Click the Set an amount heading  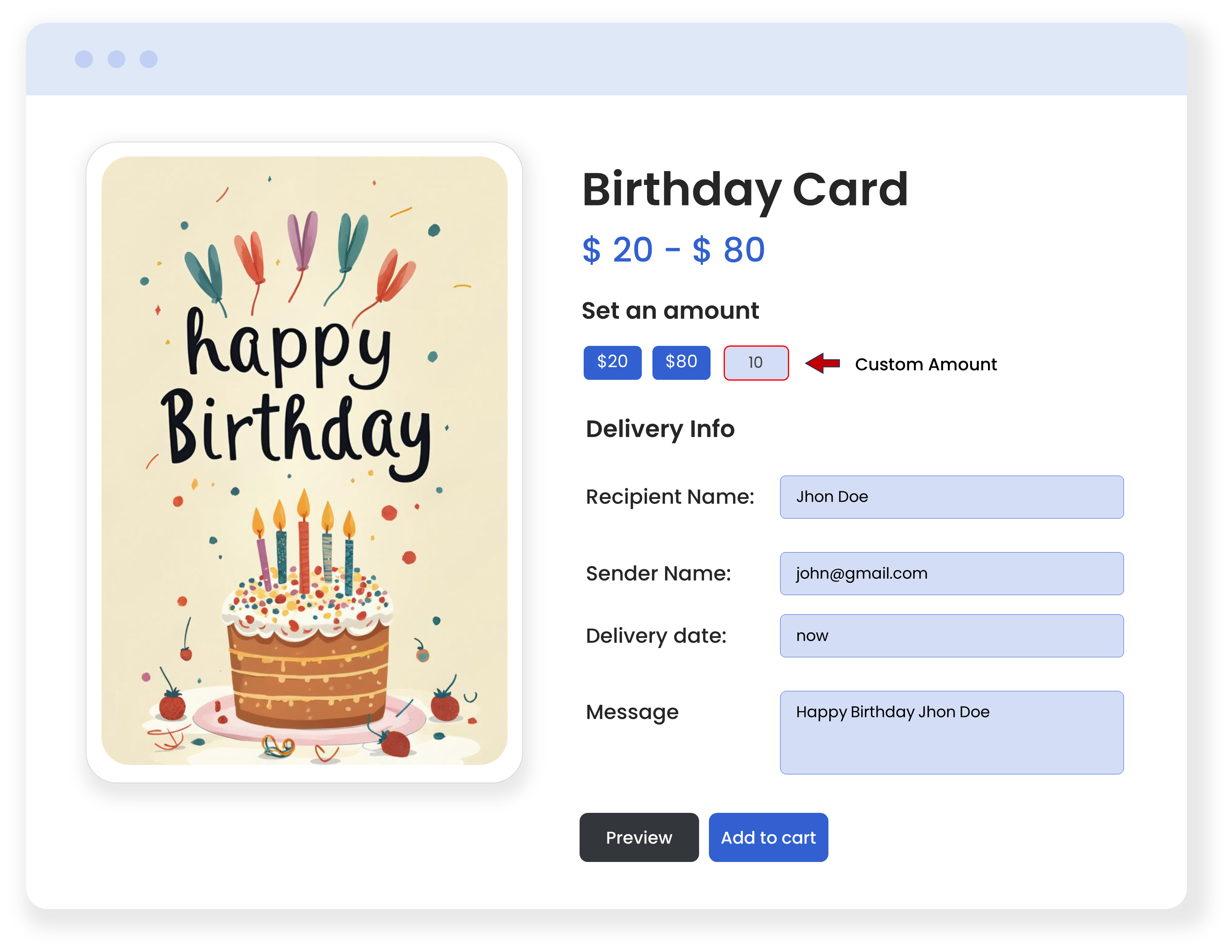[670, 311]
